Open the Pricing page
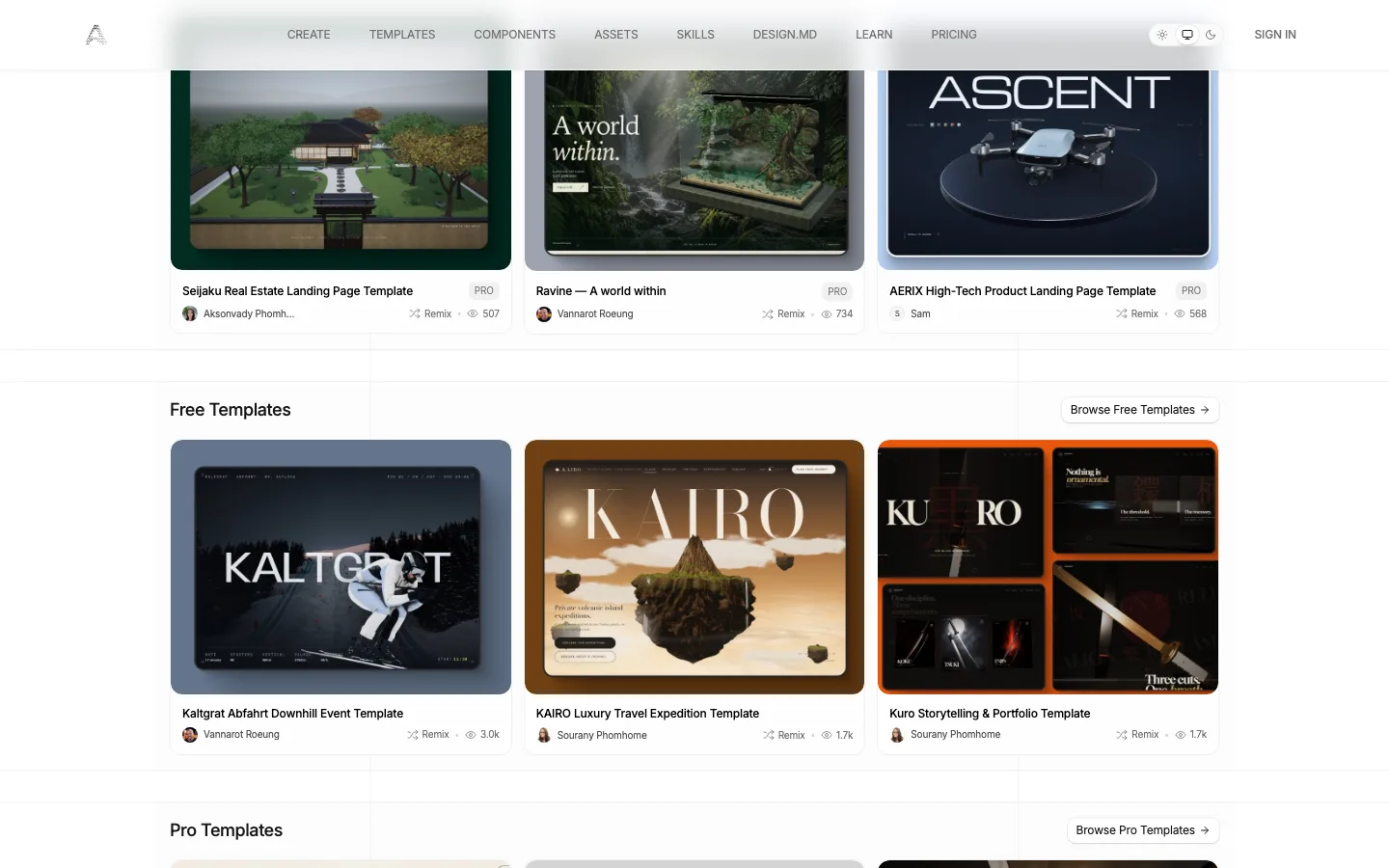The image size is (1389, 868). 954,35
